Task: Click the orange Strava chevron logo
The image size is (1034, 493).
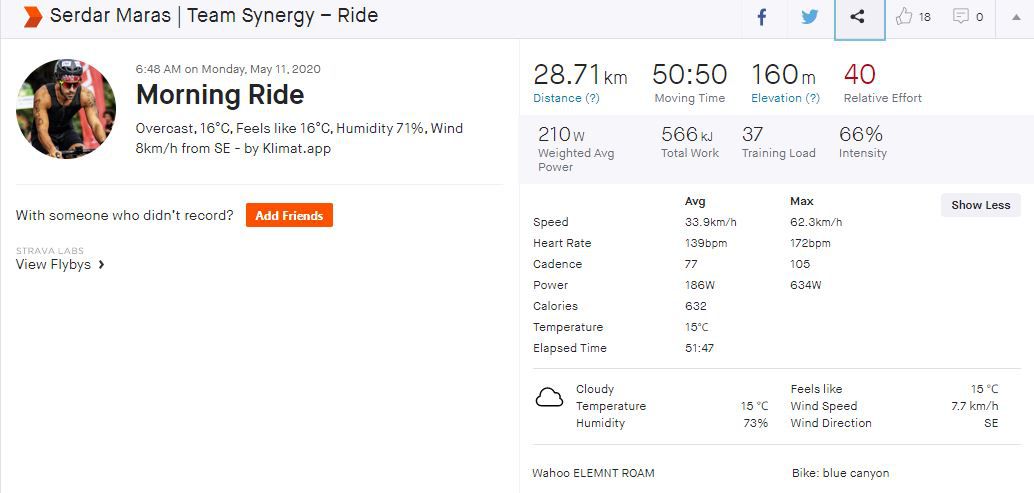Action: (x=32, y=16)
